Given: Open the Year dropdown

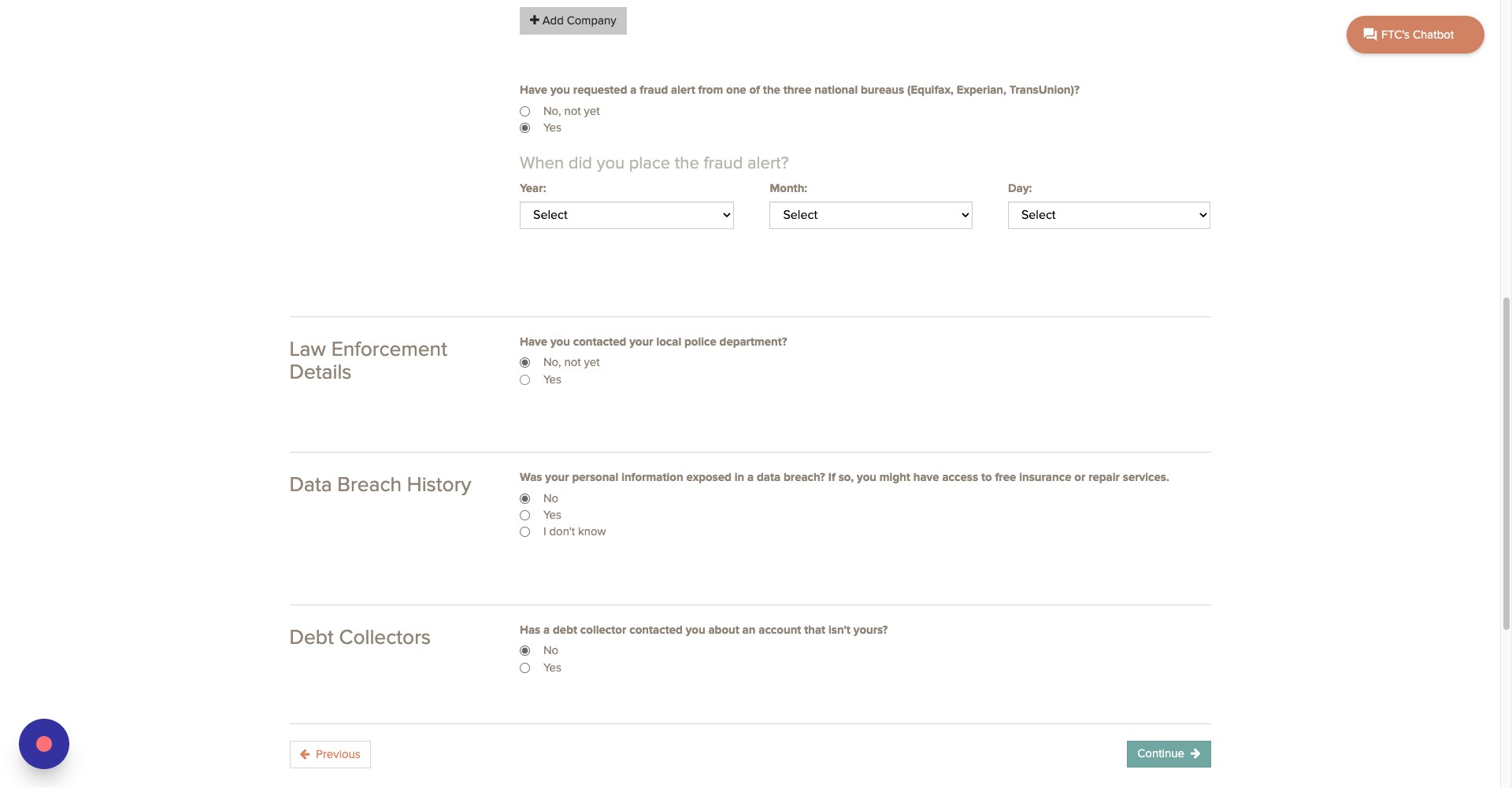Looking at the screenshot, I should pos(626,215).
